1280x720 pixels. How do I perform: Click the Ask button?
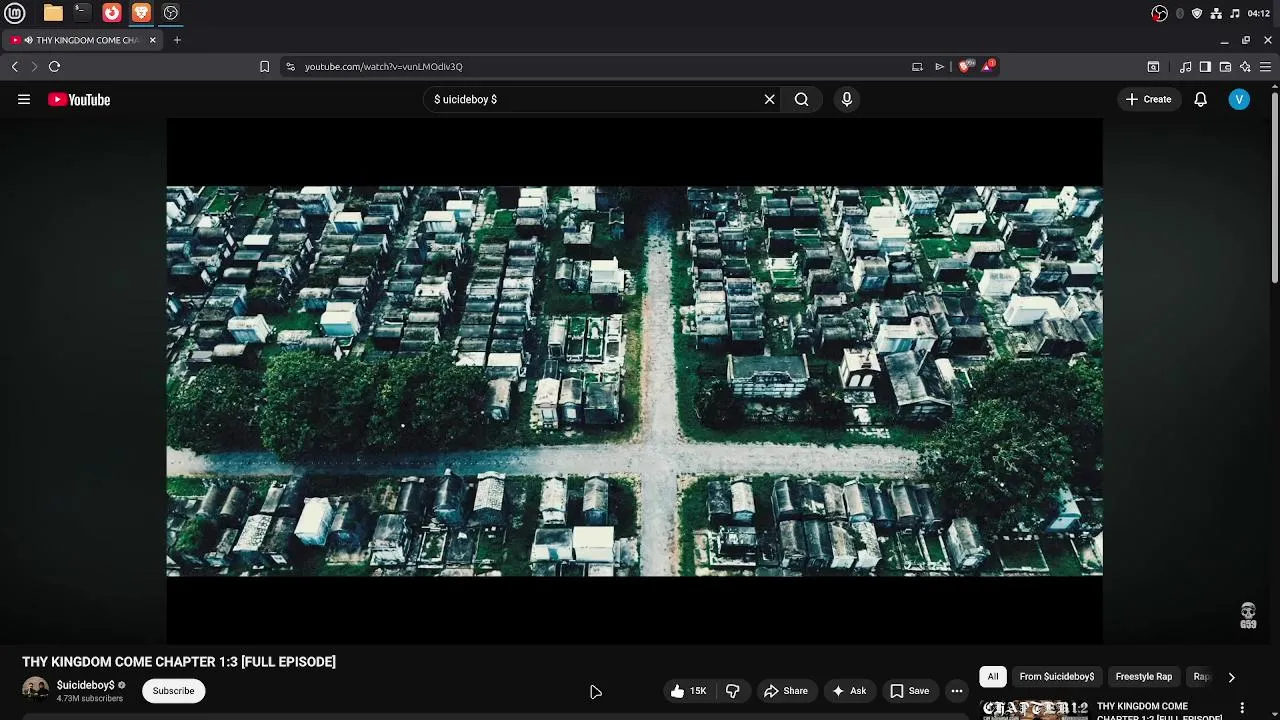849,691
